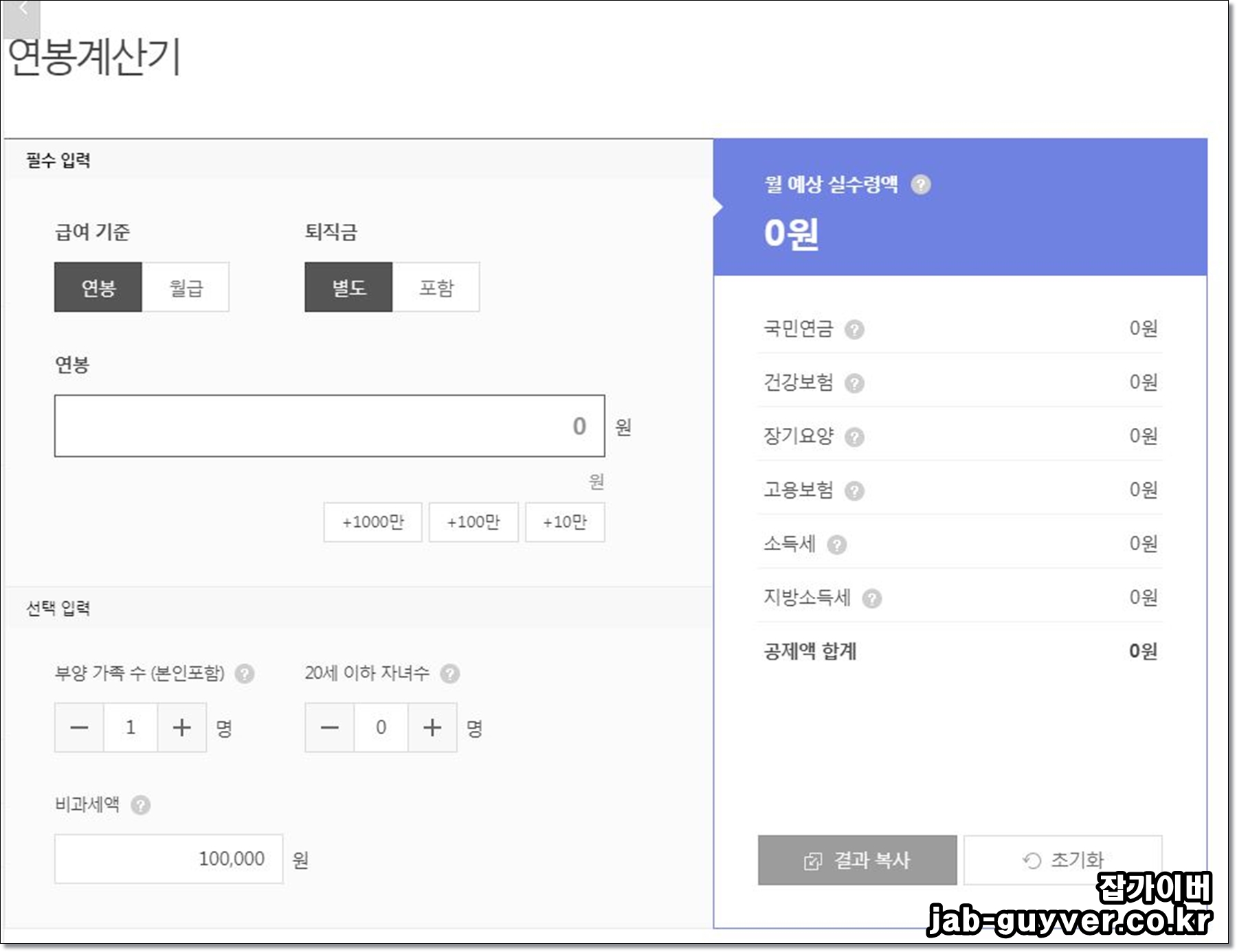Decrease children under 20 count
Screen dimensions: 1237x952
(x=328, y=727)
